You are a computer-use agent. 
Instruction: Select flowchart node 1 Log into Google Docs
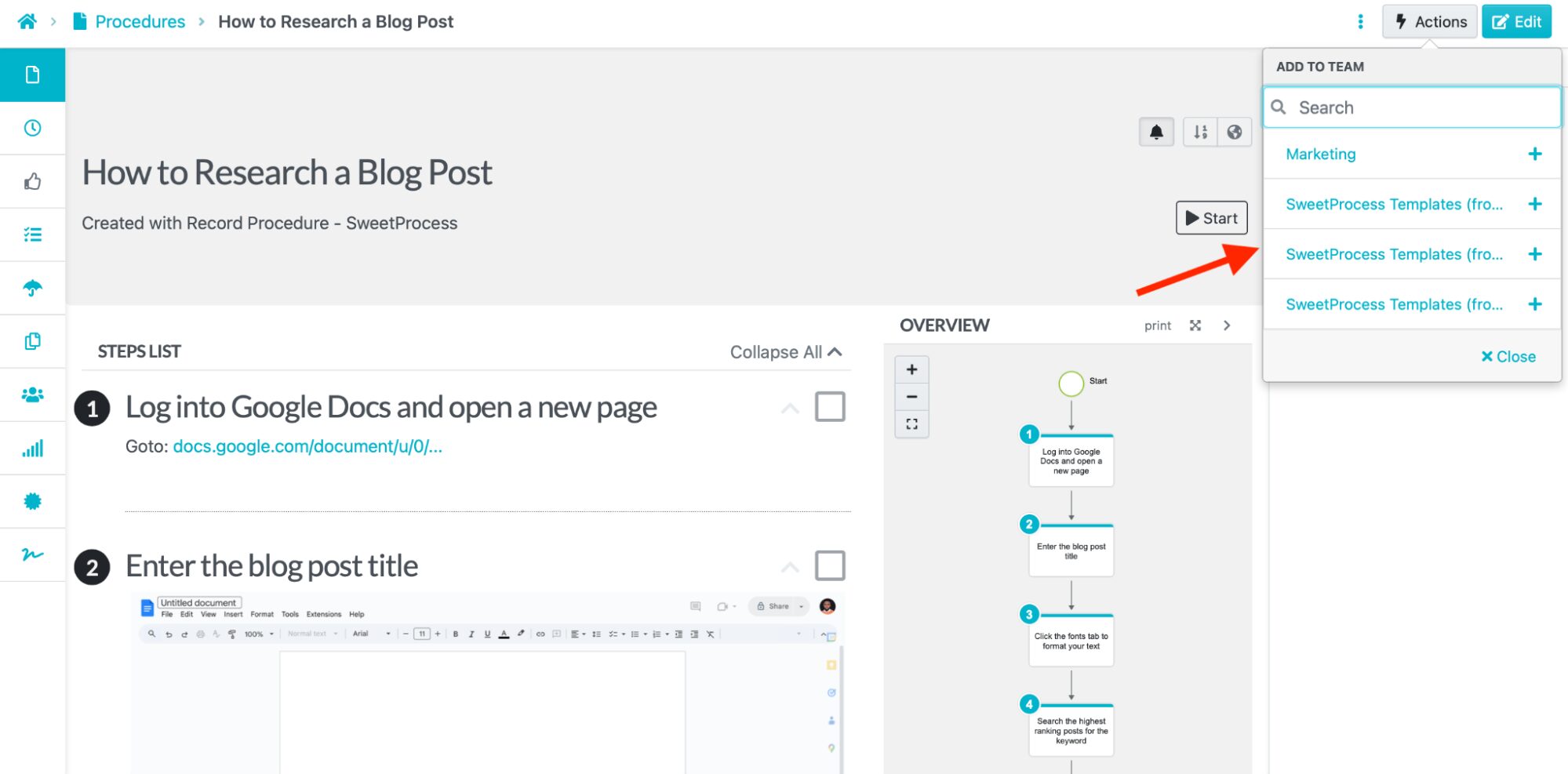[x=1071, y=460]
